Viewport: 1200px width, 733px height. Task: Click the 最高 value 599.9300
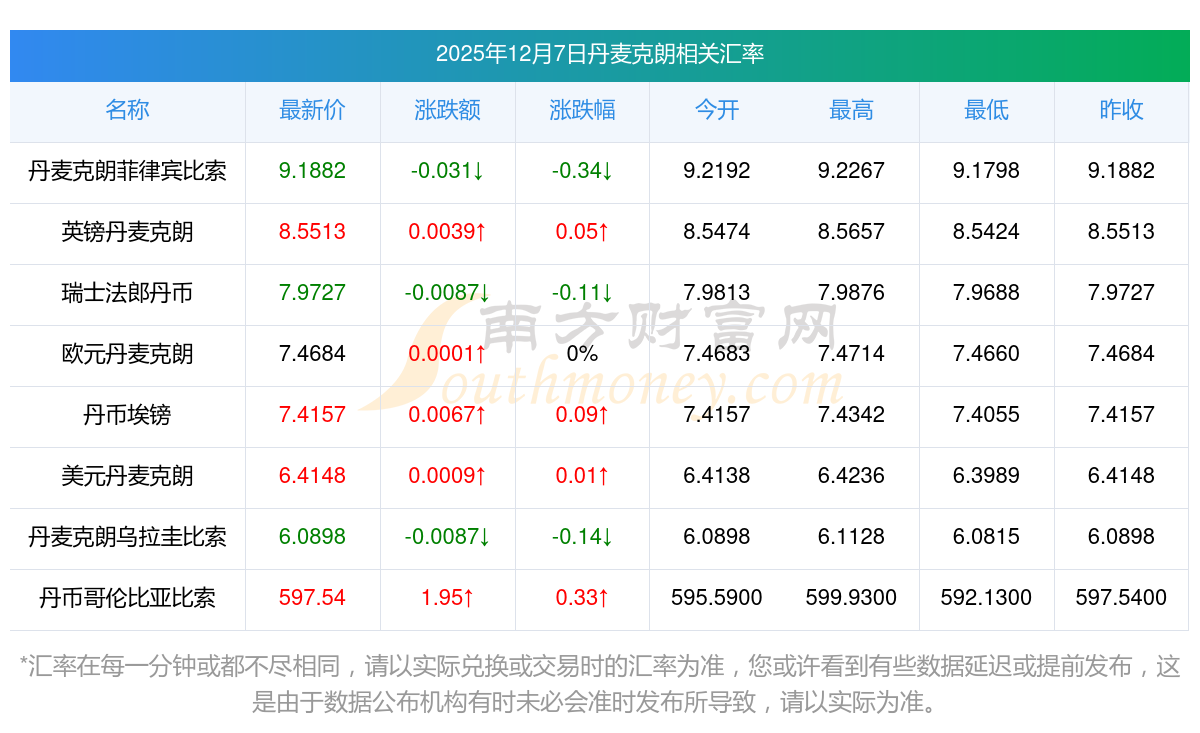(851, 598)
